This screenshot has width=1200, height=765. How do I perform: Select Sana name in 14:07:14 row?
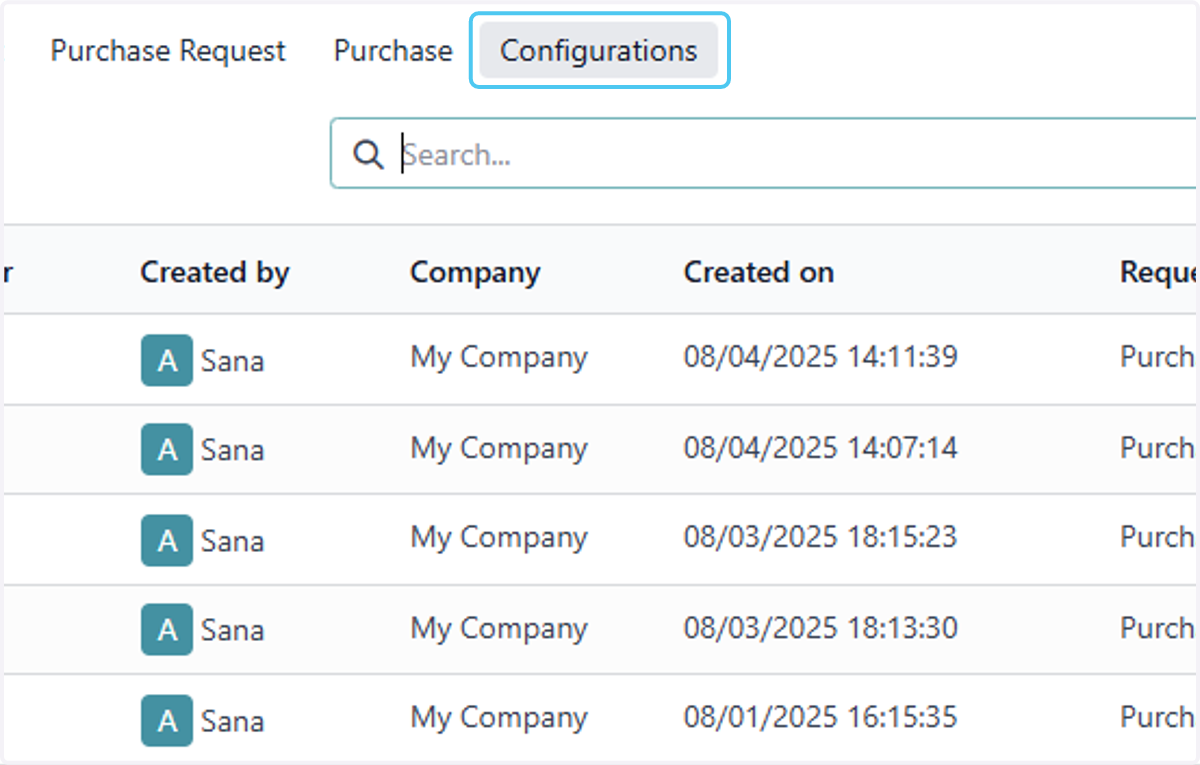[x=232, y=450]
